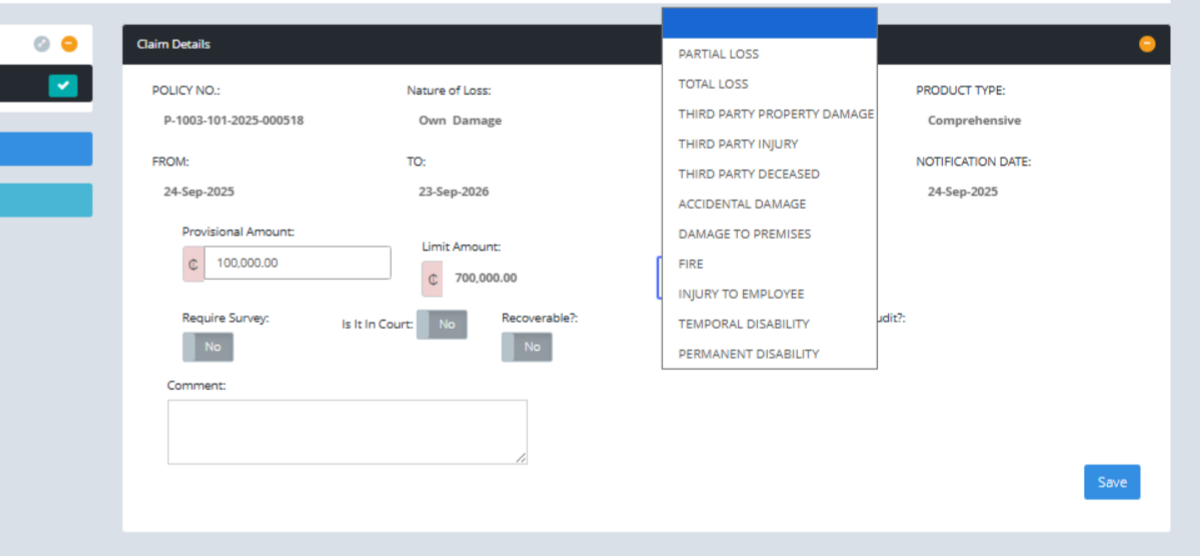Toggle the Recoverable switch
The height and width of the screenshot is (556, 1200).
pos(526,346)
